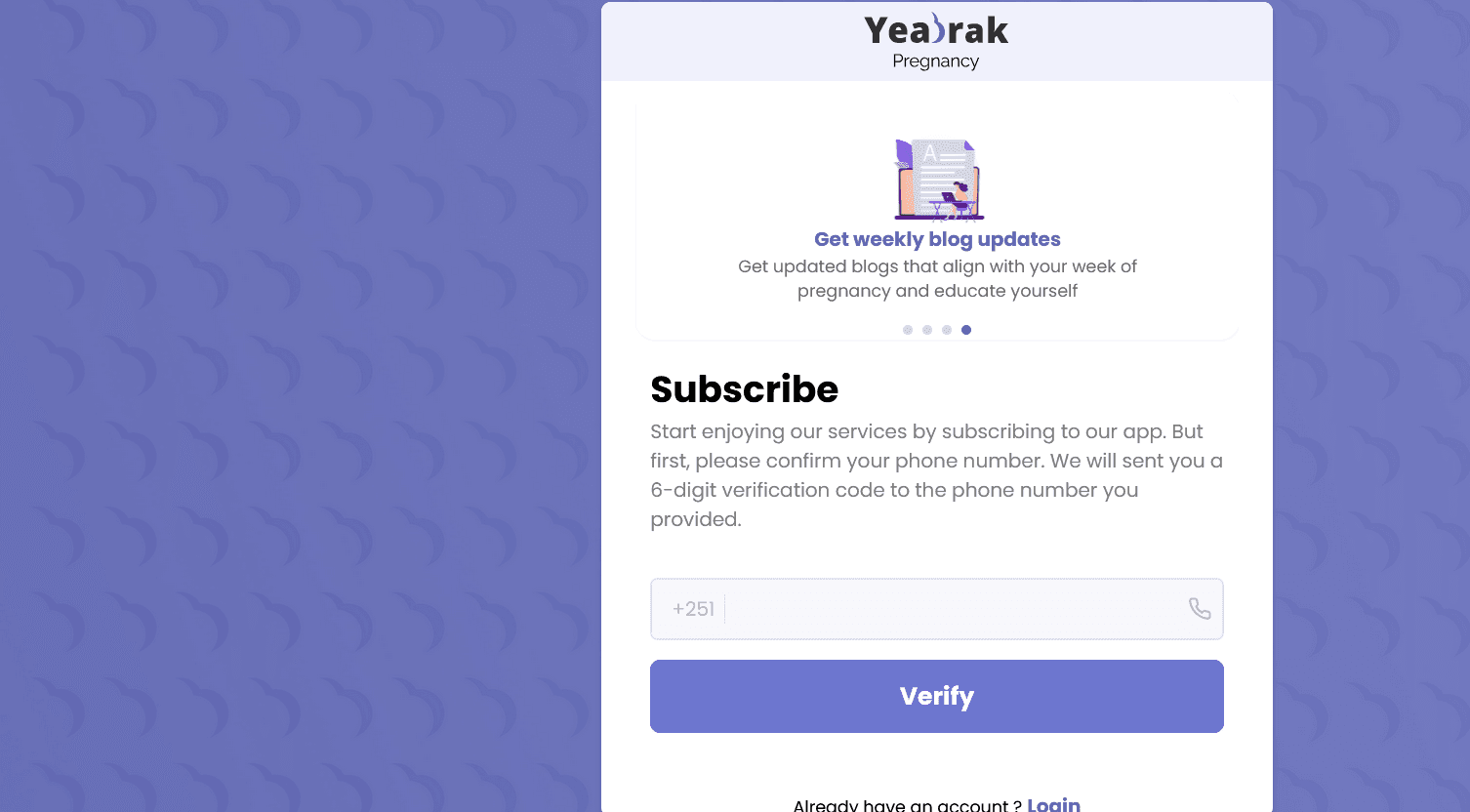1470x812 pixels.
Task: Focus the phone number input field
Action: tap(952, 609)
